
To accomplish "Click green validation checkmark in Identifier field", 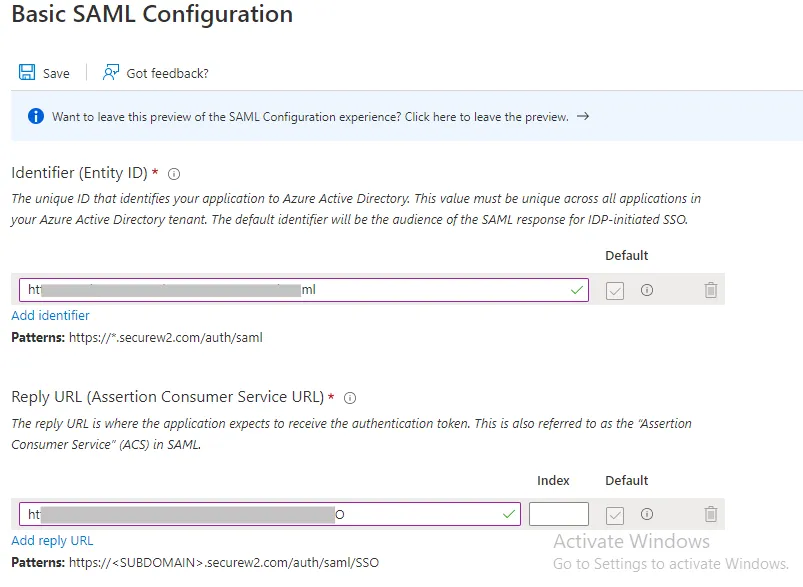I will tap(576, 290).
